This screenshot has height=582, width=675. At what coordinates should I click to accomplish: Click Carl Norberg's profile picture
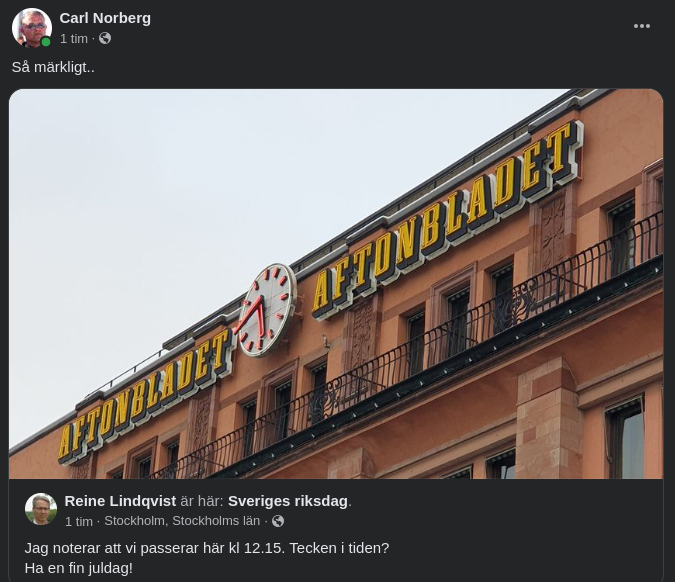(x=32, y=28)
